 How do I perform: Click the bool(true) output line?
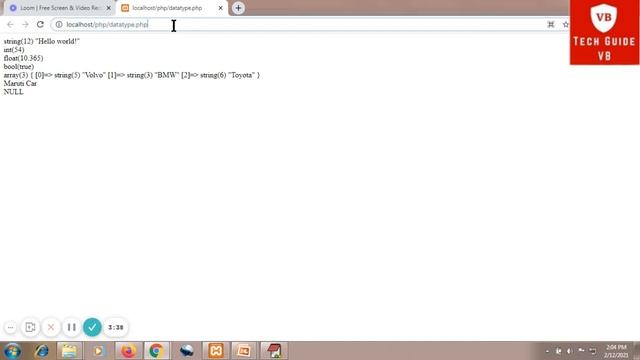(19, 67)
